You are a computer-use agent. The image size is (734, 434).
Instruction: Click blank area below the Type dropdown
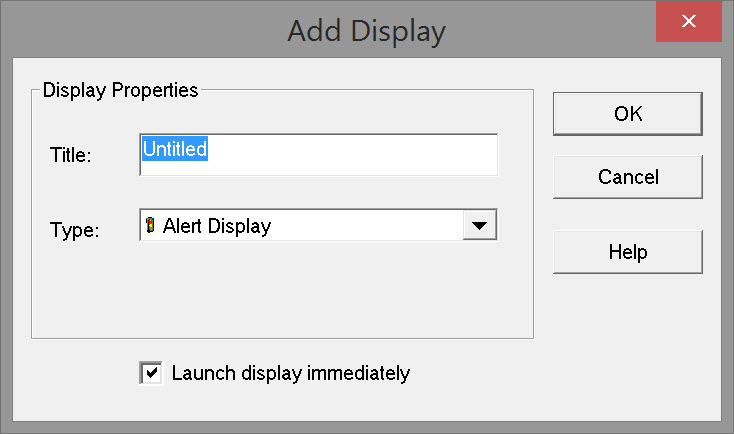tap(300, 290)
